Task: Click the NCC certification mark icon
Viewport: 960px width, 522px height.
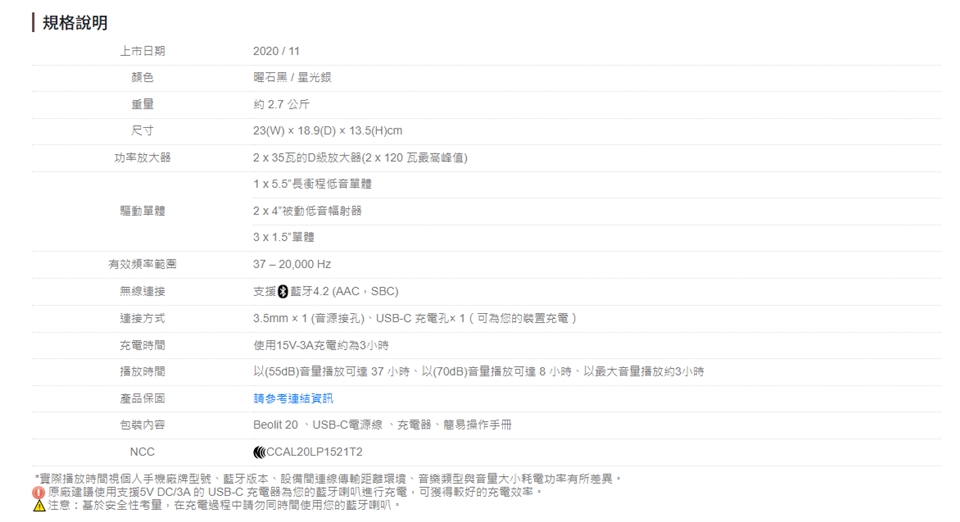Action: [x=259, y=452]
